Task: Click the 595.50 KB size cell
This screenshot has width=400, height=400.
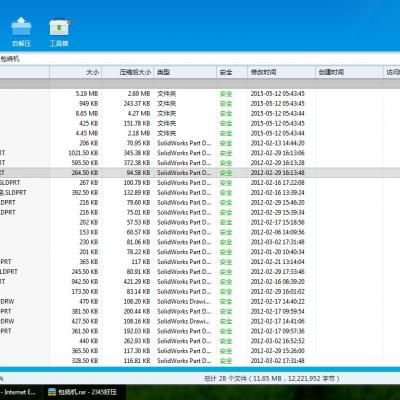Action: pyautogui.click(x=85, y=163)
